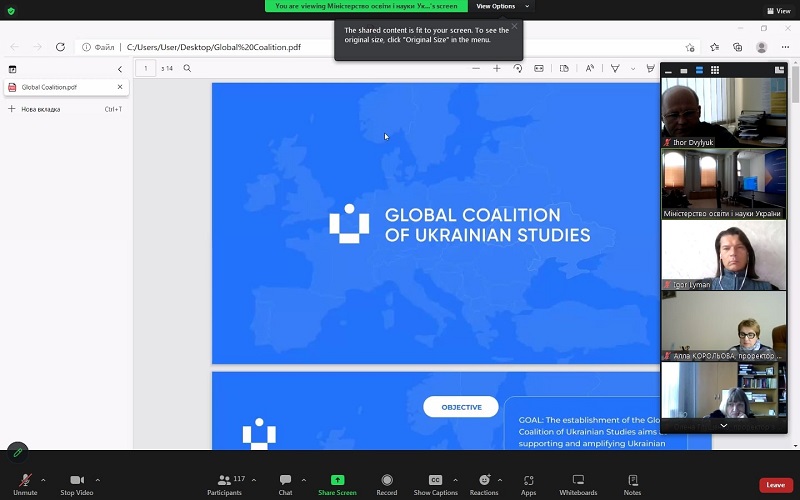Reload the PDF page in browser
Screen dimensions: 800x500
(x=60, y=47)
